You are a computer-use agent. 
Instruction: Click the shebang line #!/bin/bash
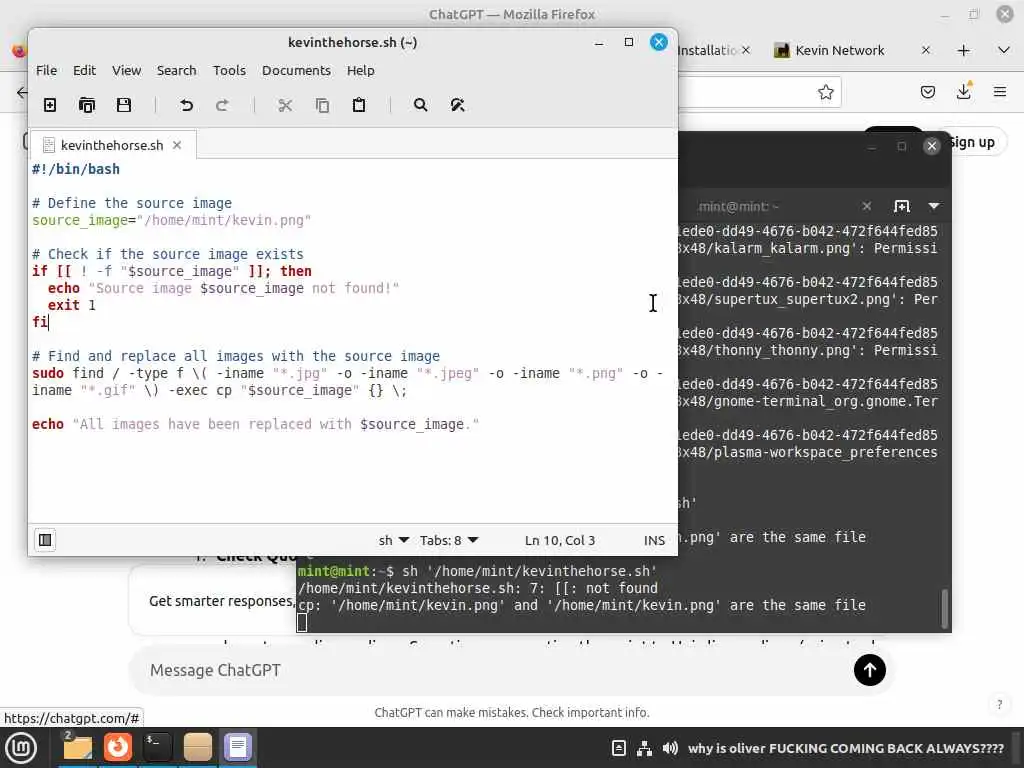coord(76,169)
